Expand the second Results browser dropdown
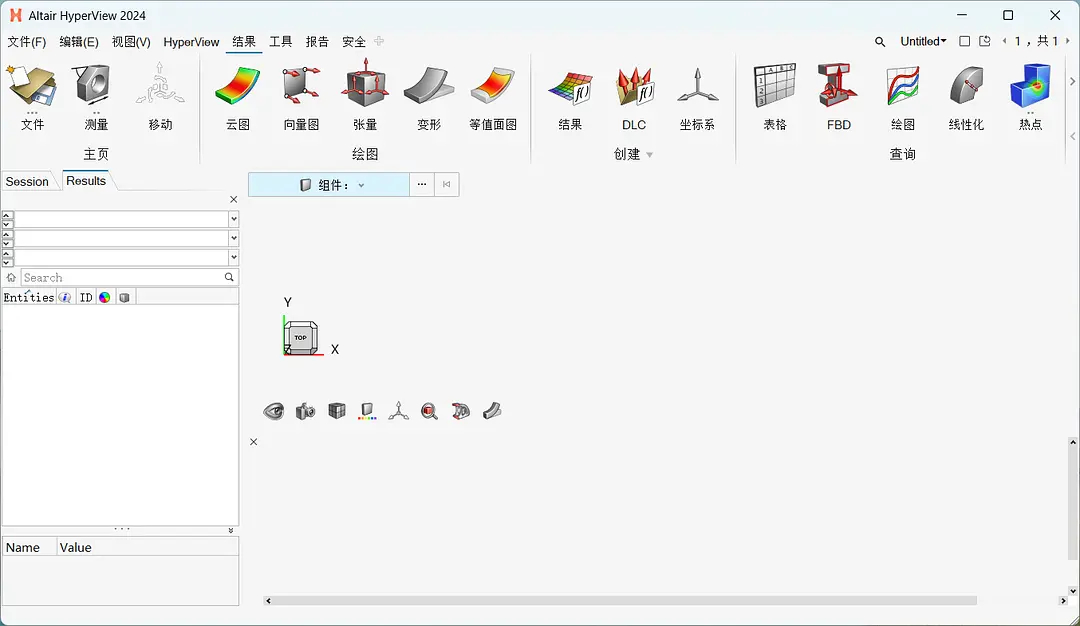Viewport: 1080px width, 626px height. coord(233,238)
